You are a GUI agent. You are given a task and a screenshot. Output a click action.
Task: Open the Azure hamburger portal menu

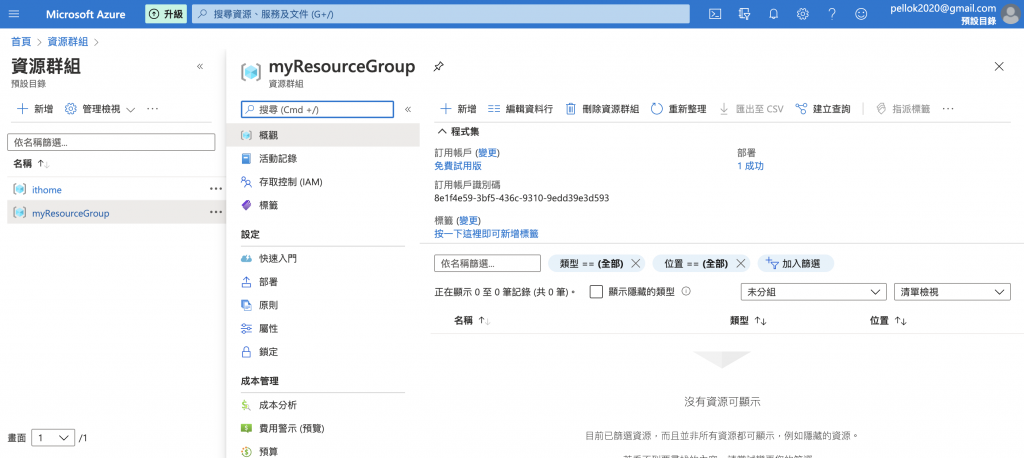click(x=14, y=14)
